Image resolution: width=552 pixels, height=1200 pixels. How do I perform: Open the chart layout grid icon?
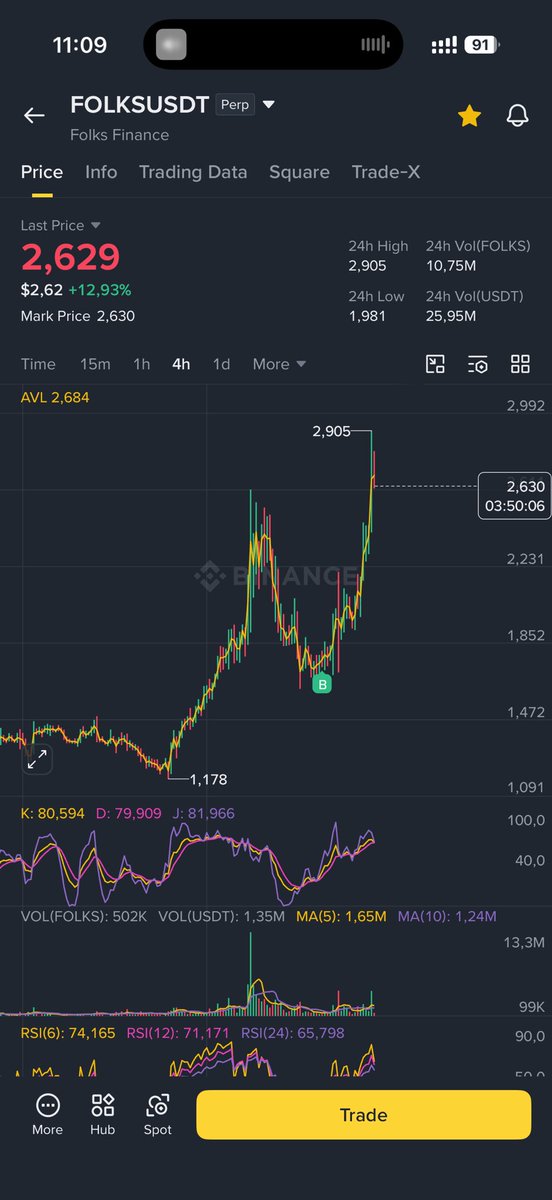520,364
